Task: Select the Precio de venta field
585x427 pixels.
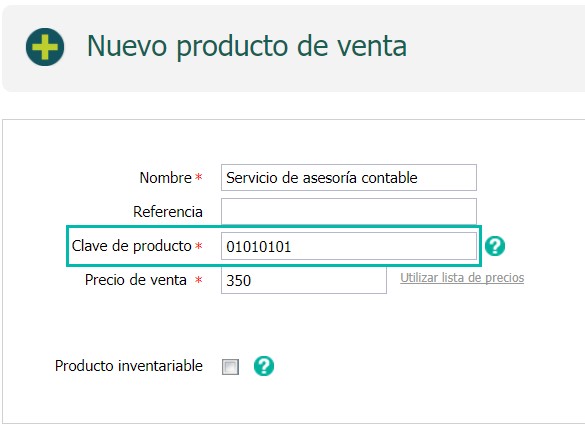Action: [x=304, y=280]
